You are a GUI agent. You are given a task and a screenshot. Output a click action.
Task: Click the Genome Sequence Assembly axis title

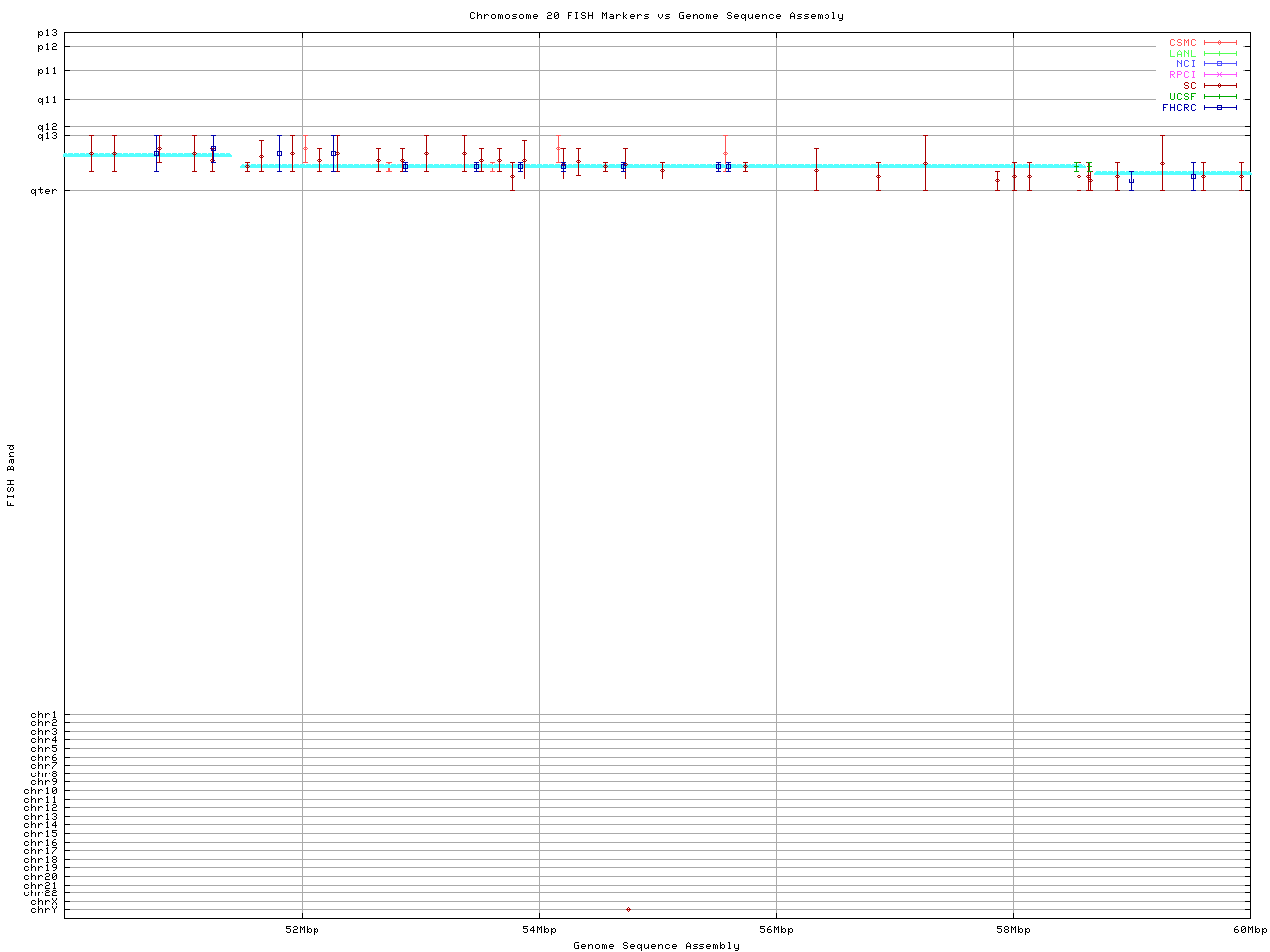pos(657,946)
